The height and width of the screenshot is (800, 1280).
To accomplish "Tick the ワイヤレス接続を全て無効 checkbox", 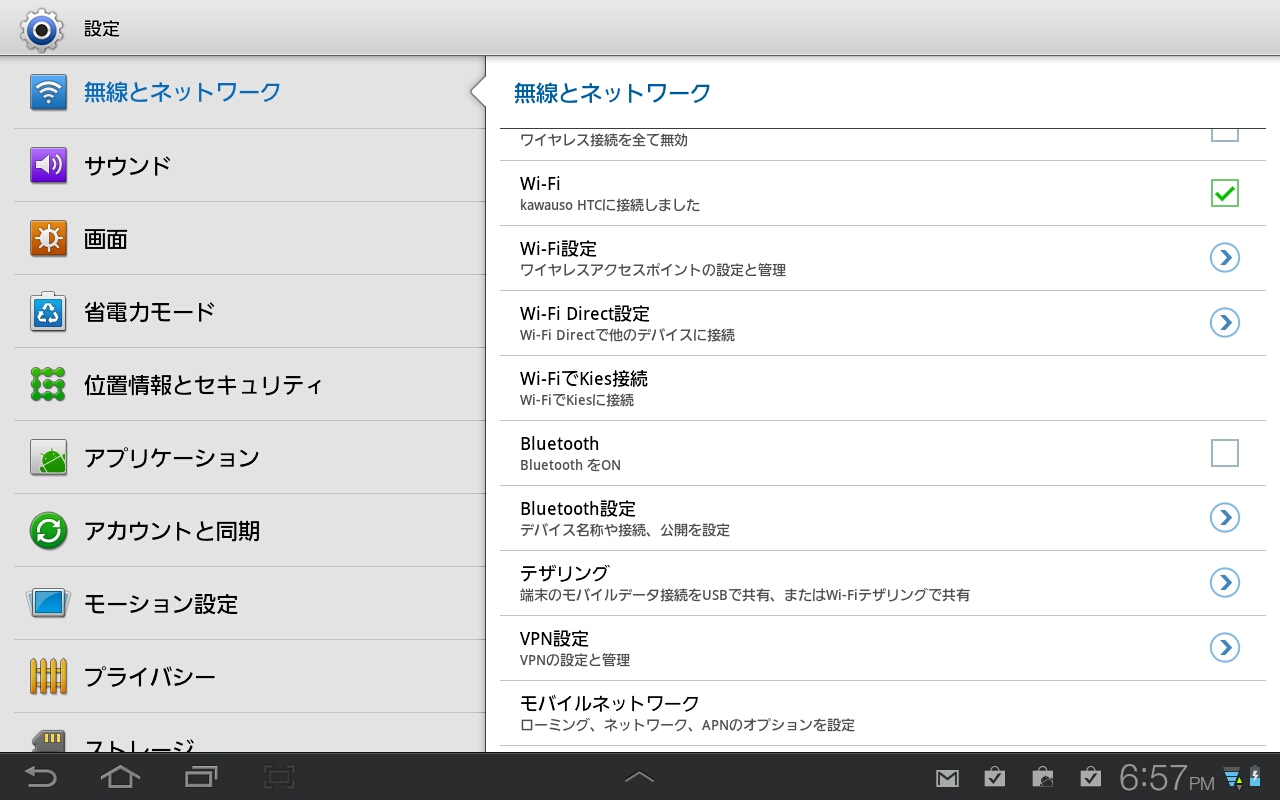I will click(1225, 134).
